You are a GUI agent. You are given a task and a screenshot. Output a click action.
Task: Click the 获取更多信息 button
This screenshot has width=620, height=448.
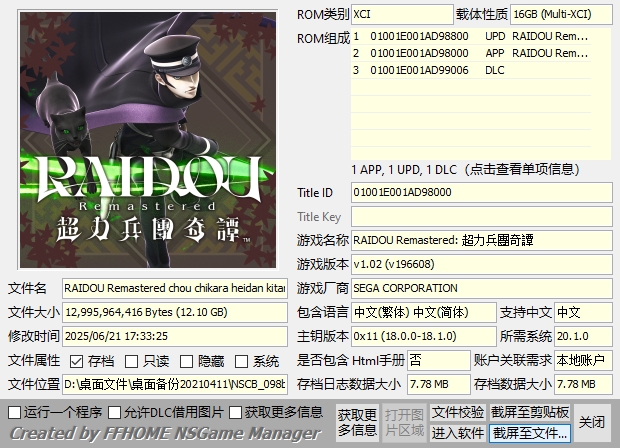coord(357,423)
